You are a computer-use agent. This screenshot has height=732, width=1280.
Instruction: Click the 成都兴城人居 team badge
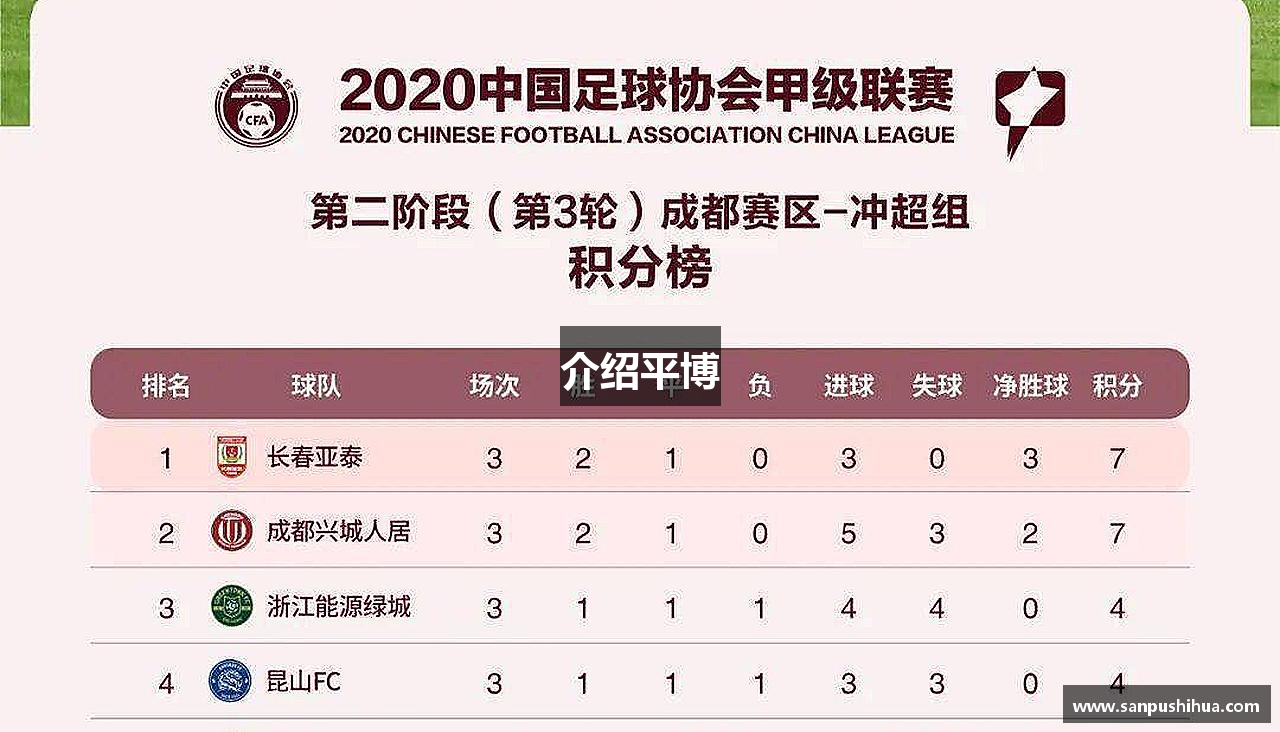pos(231,531)
